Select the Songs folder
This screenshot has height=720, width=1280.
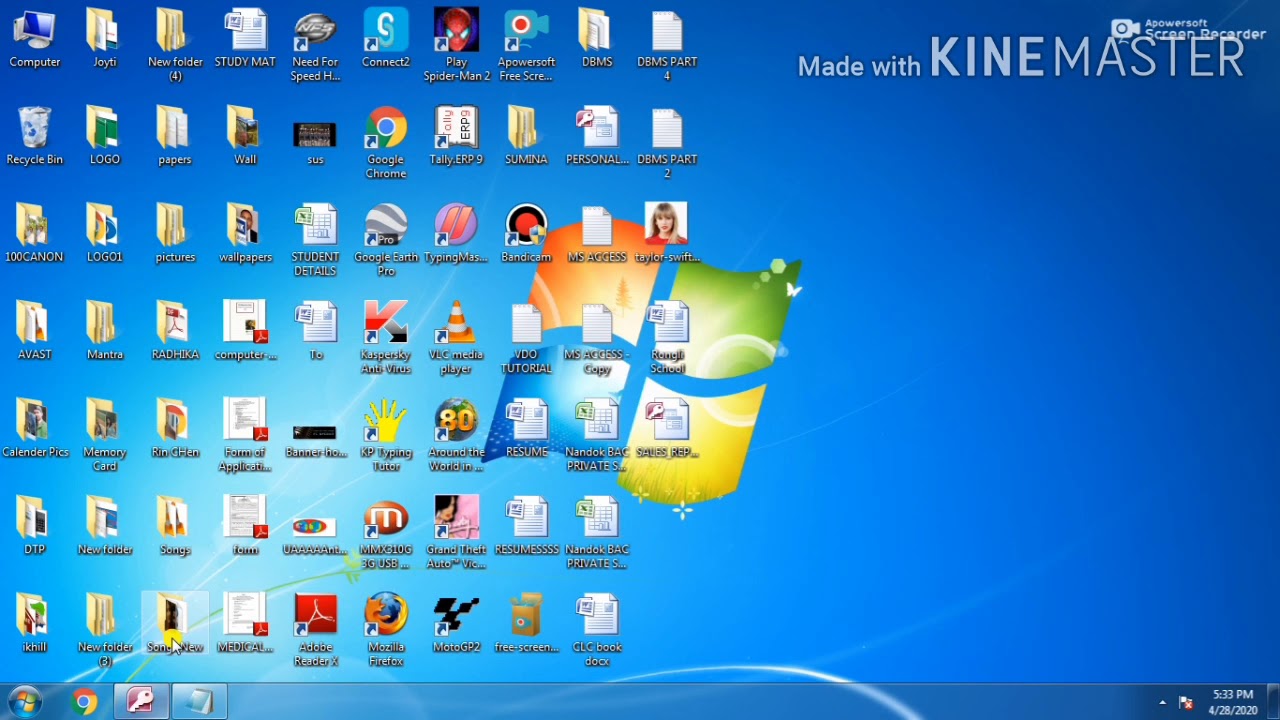[x=175, y=526]
